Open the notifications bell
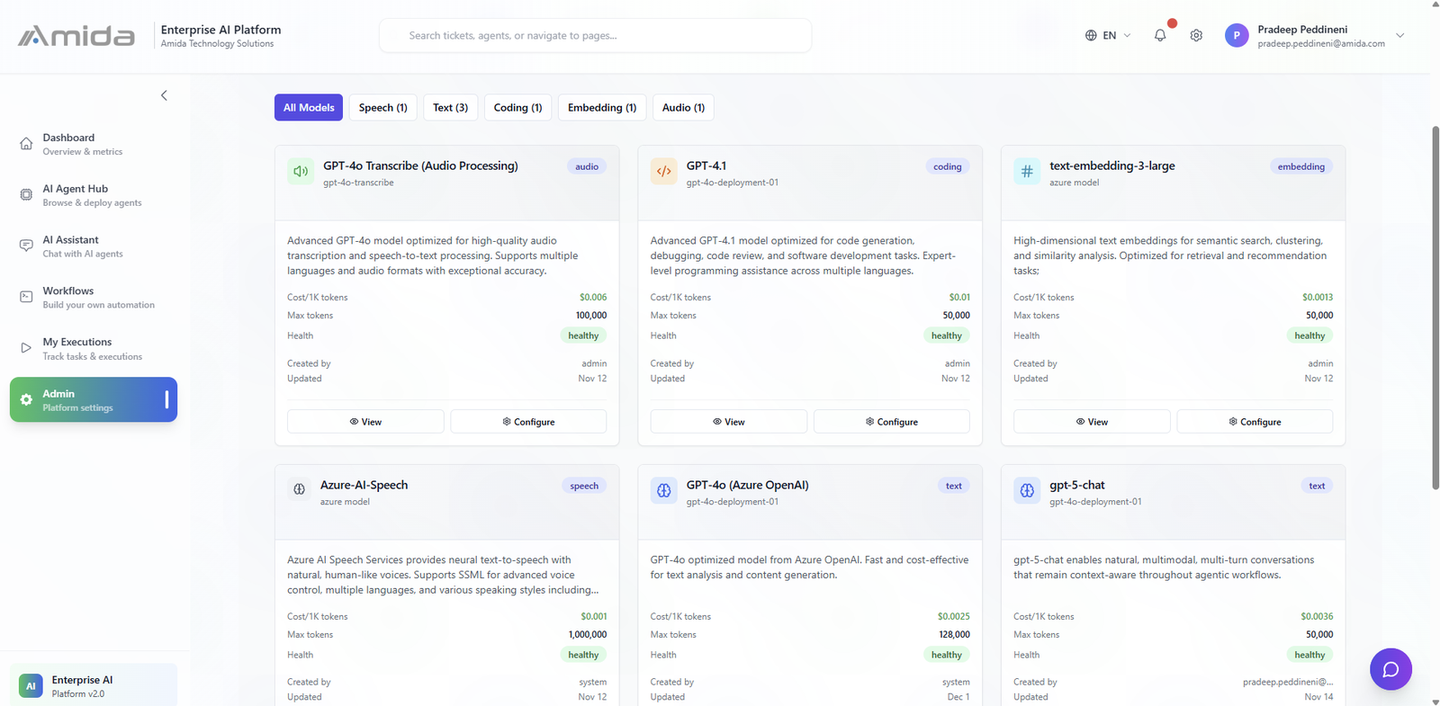 tap(1160, 35)
